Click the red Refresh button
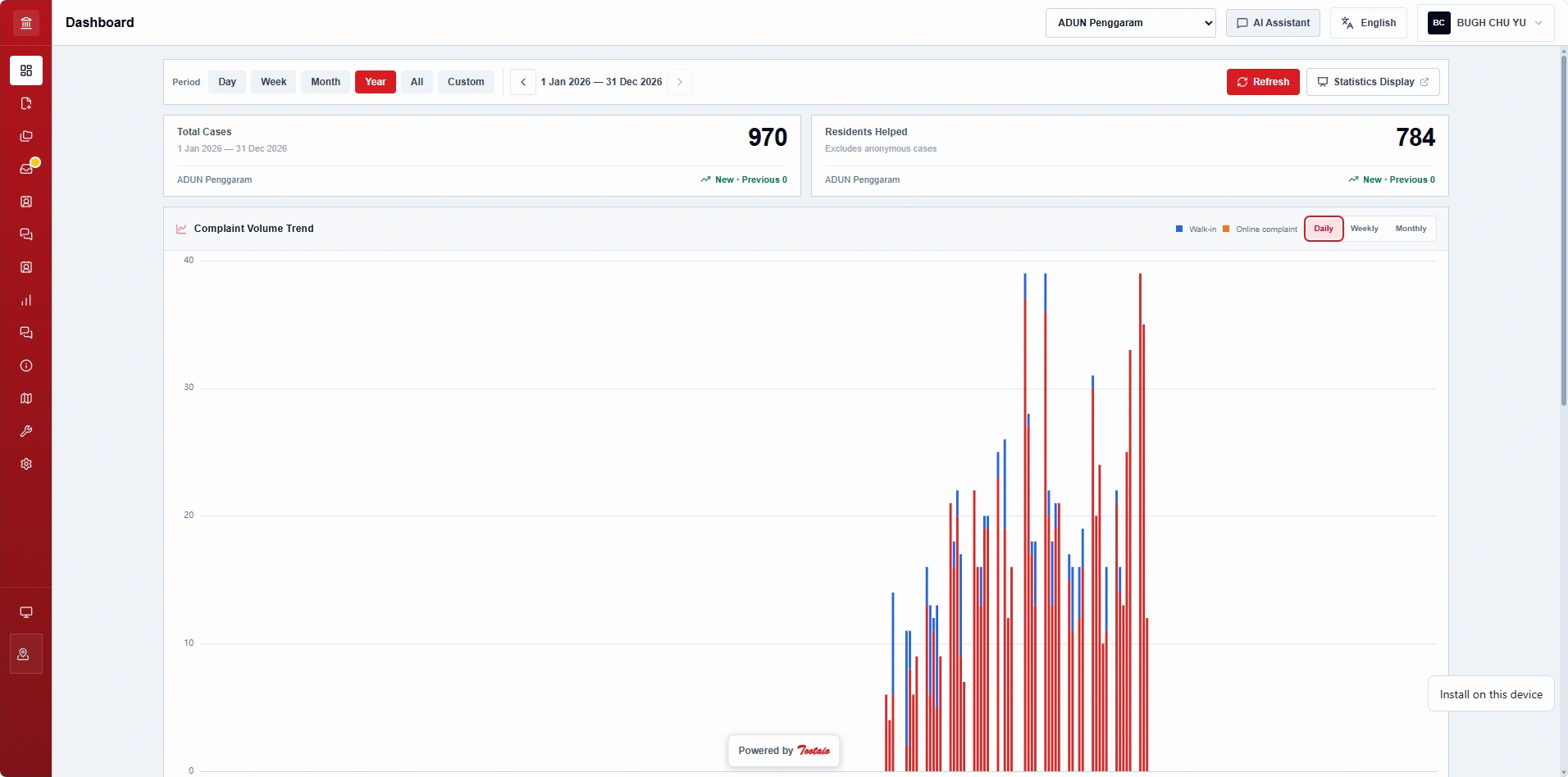The height and width of the screenshot is (777, 1568). pyautogui.click(x=1263, y=82)
